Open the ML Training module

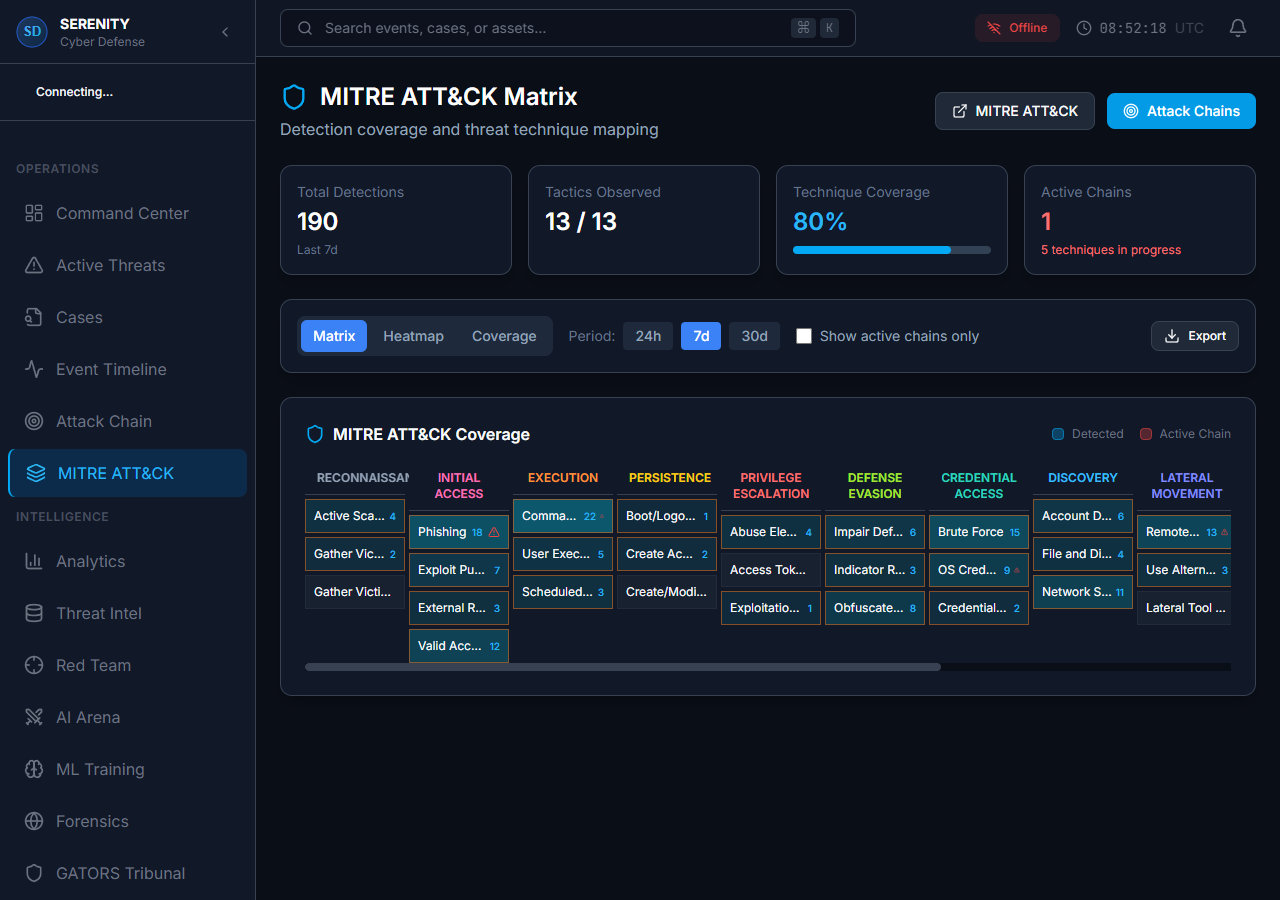pyautogui.click(x=100, y=769)
